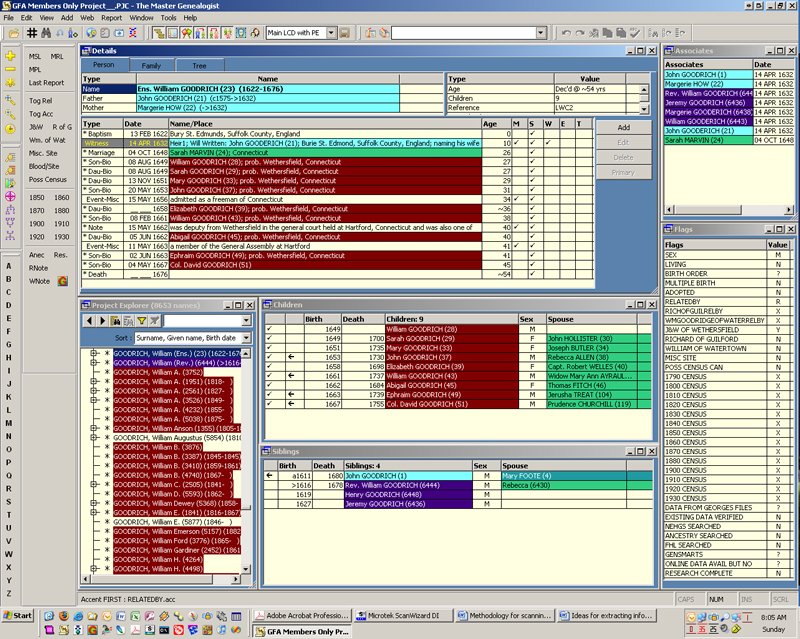The width and height of the screenshot is (800, 639).
Task: Click the Project Explorer vertical scrollbar track
Action: tap(246, 461)
